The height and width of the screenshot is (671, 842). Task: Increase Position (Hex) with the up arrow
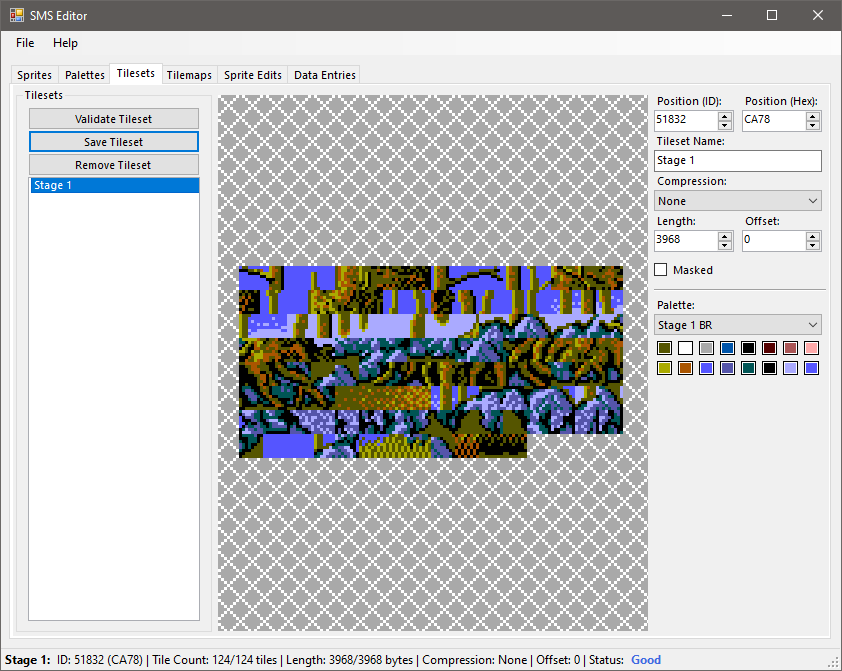pos(813,116)
